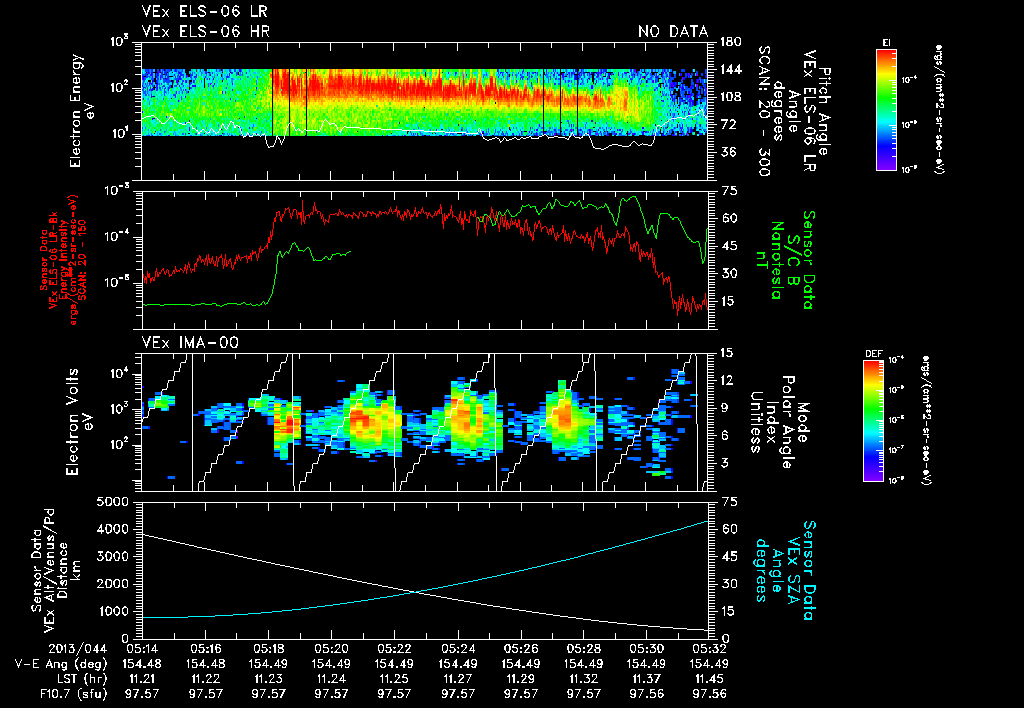Click the crossing point of the altitude and SZA curves
The width and height of the screenshot is (1024, 708).
[414, 592]
